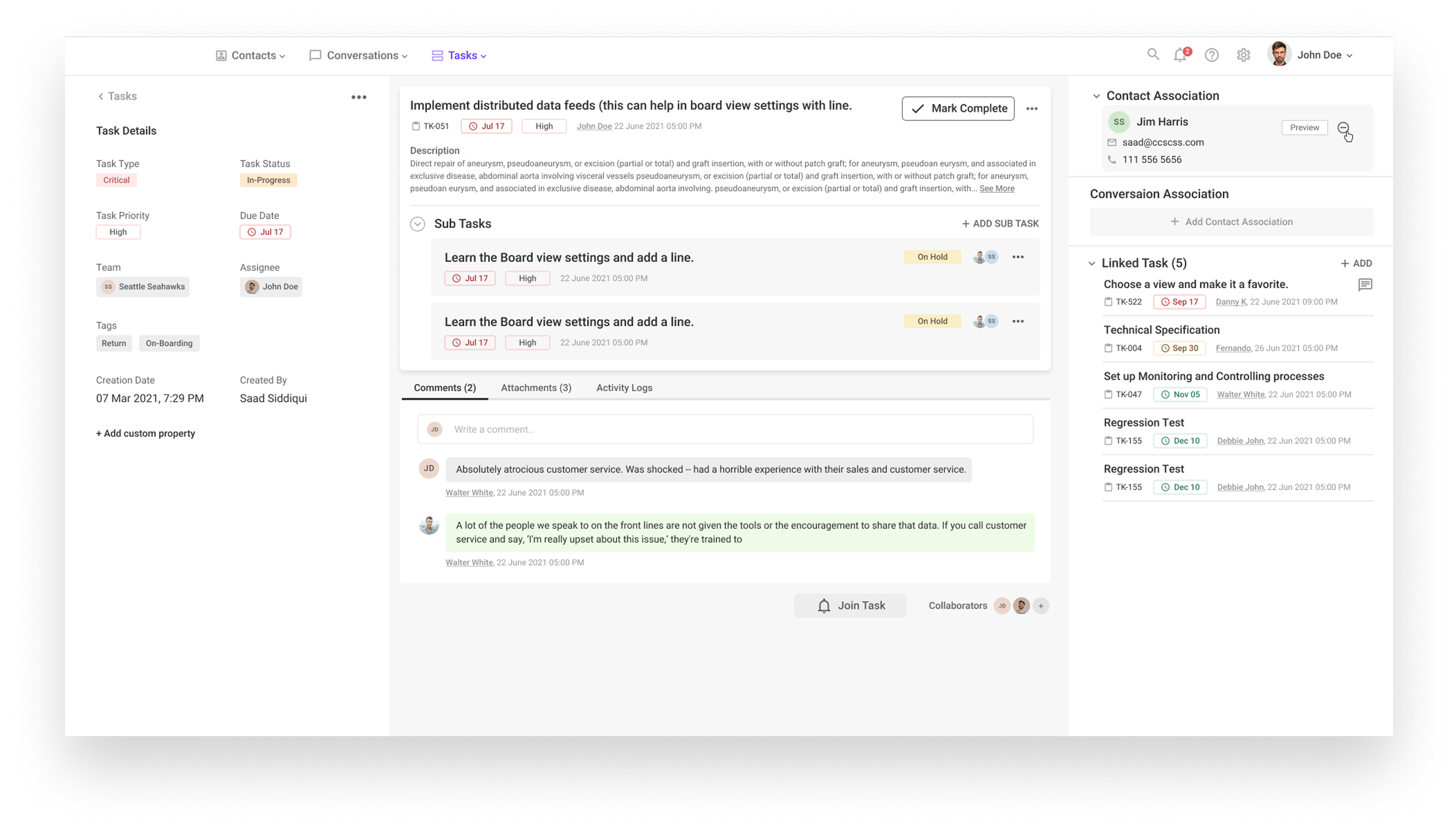Click Seattle Seahawks team chip
Screen dimensions: 1456x831
(x=142, y=286)
